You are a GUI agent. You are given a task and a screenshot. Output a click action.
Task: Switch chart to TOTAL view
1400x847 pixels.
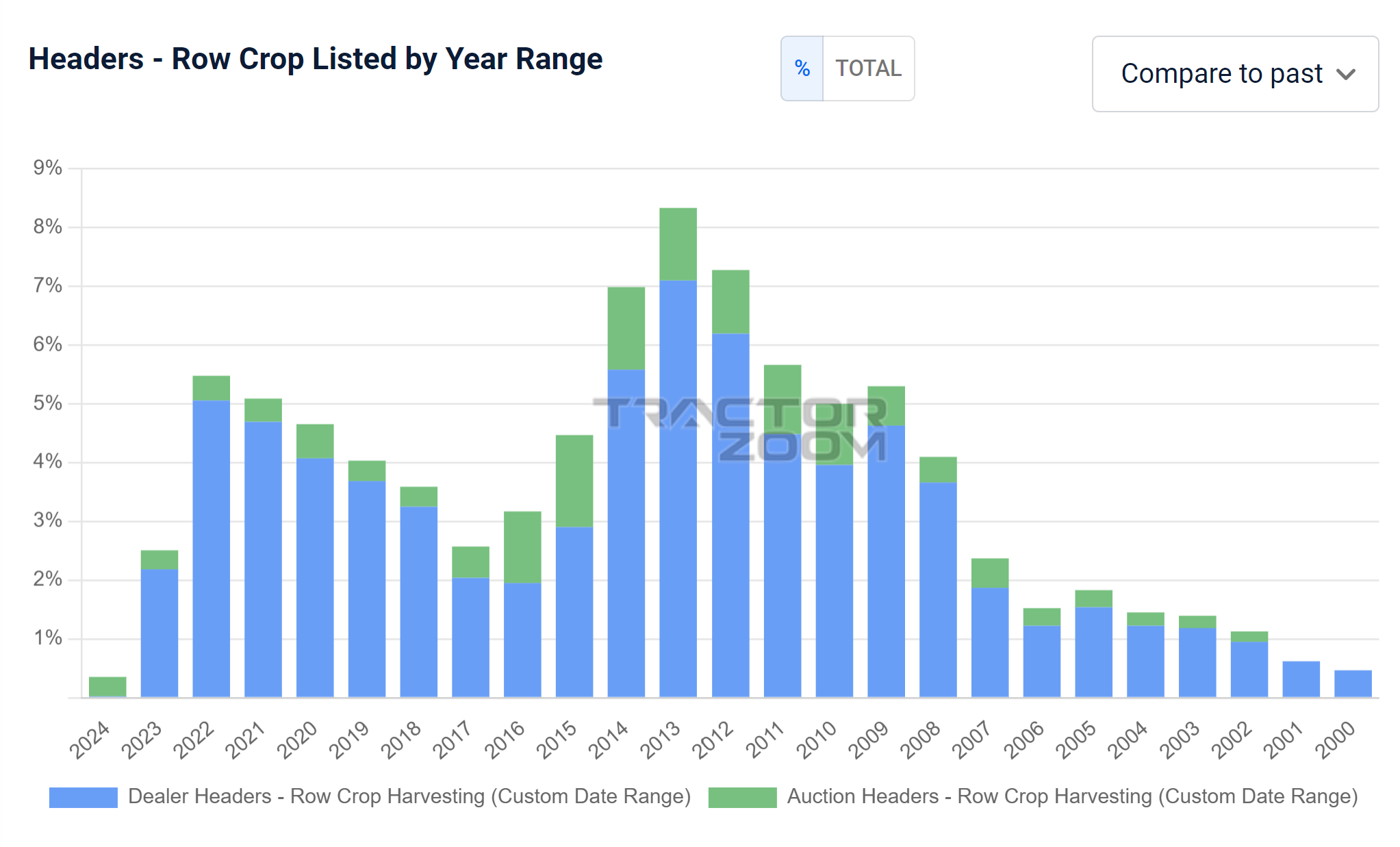click(x=868, y=68)
